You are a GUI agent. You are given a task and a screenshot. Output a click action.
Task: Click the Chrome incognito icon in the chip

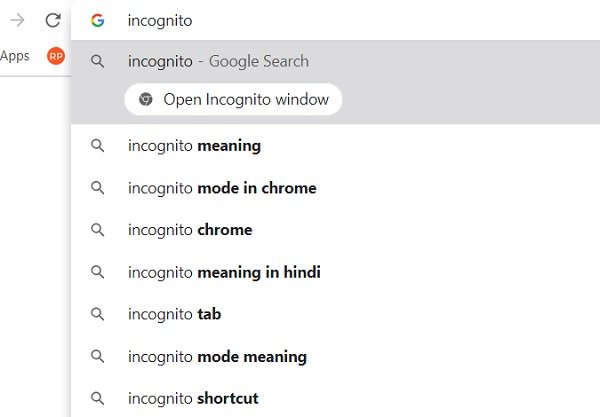[x=146, y=99]
